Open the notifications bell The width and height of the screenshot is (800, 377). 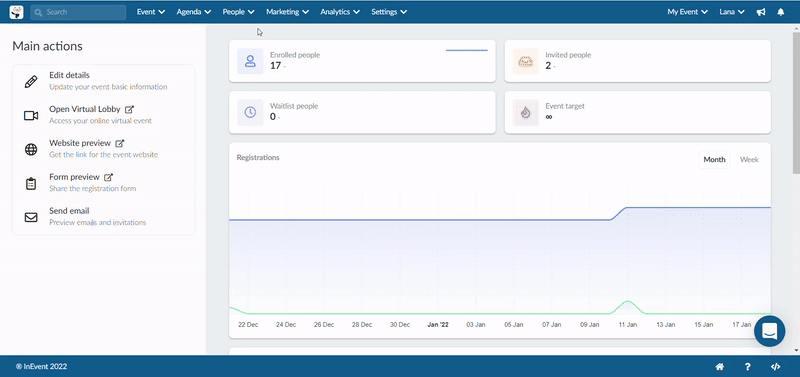[781, 12]
